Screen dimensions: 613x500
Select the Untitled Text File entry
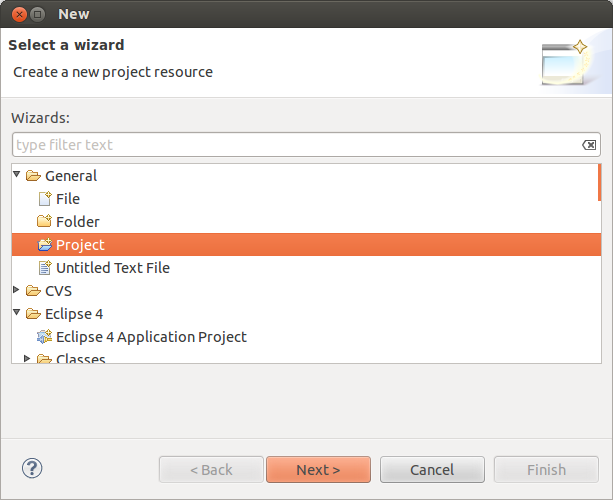tap(112, 268)
